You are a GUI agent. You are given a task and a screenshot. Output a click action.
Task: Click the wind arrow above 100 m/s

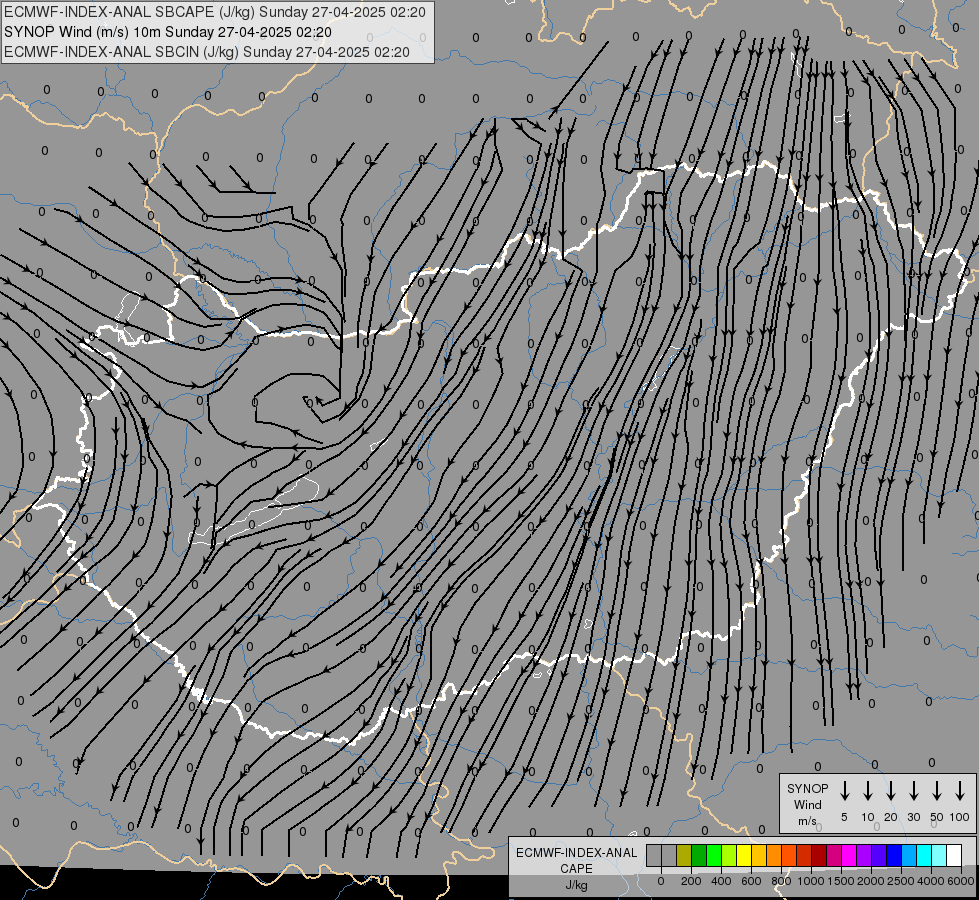[960, 791]
